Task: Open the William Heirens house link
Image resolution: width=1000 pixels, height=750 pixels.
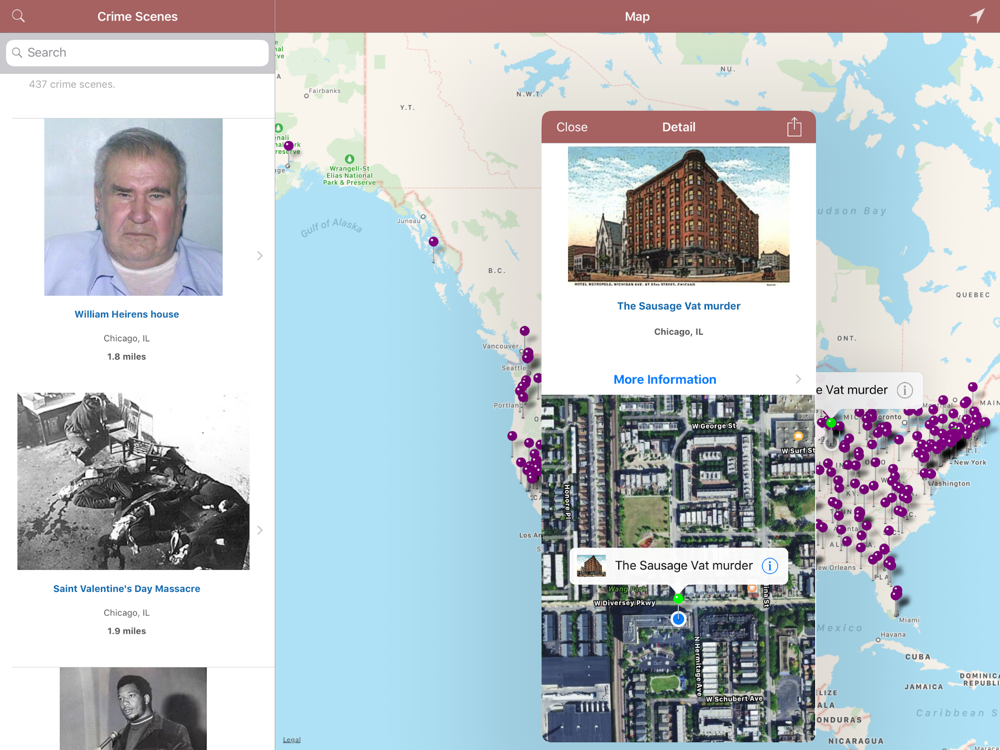Action: pyautogui.click(x=126, y=314)
